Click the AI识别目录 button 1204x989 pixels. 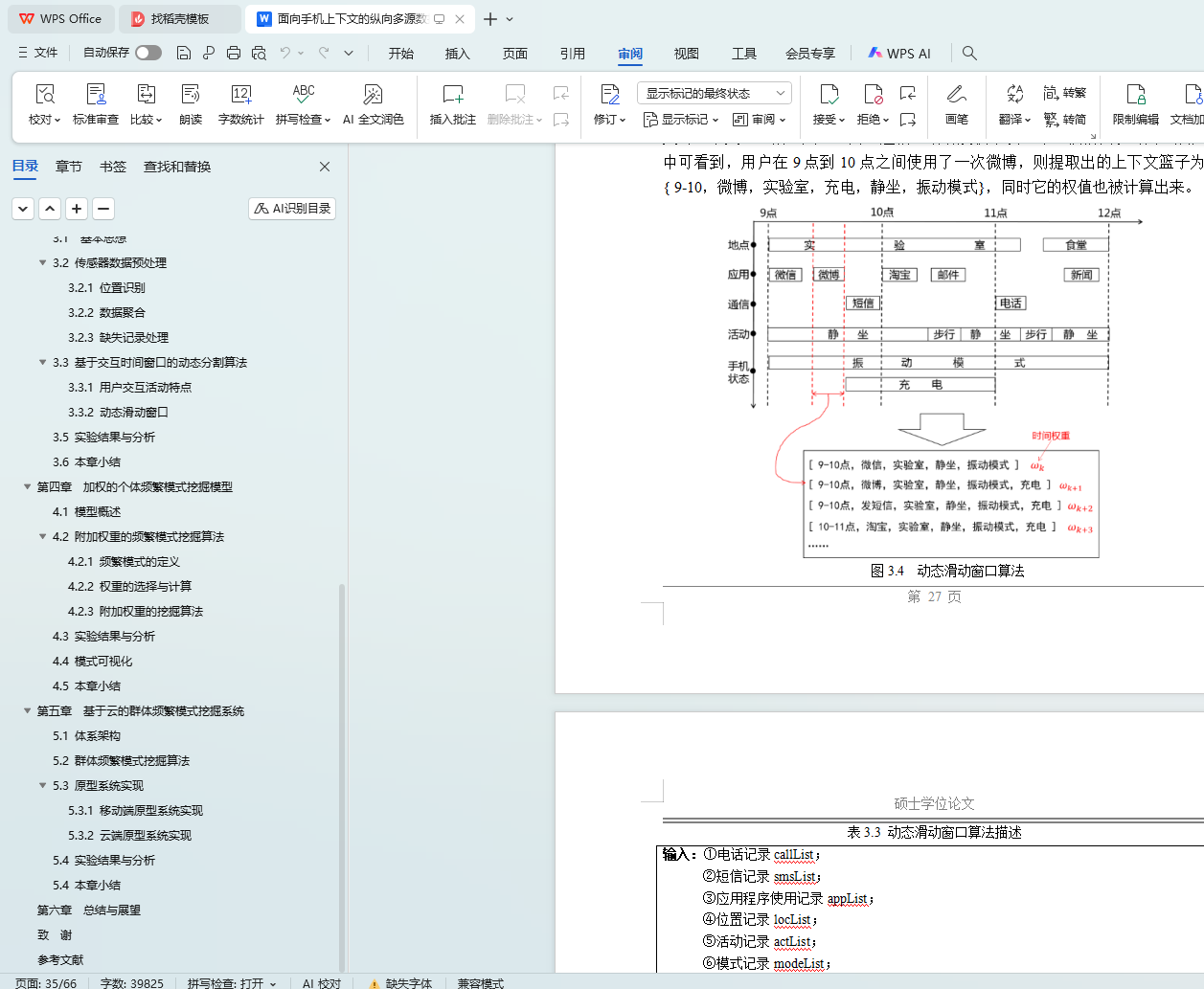[x=292, y=209]
